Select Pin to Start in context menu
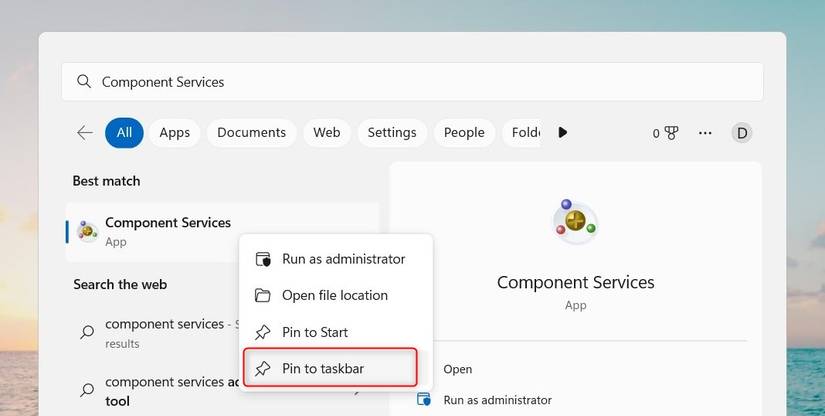This screenshot has width=825, height=416. 314,332
